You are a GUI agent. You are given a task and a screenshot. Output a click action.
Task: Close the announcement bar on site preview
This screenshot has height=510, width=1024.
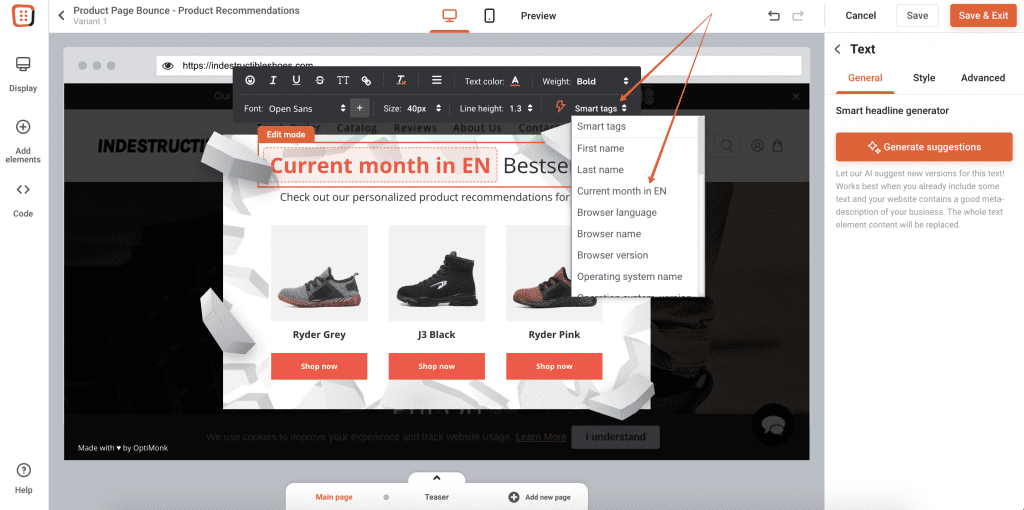795,97
